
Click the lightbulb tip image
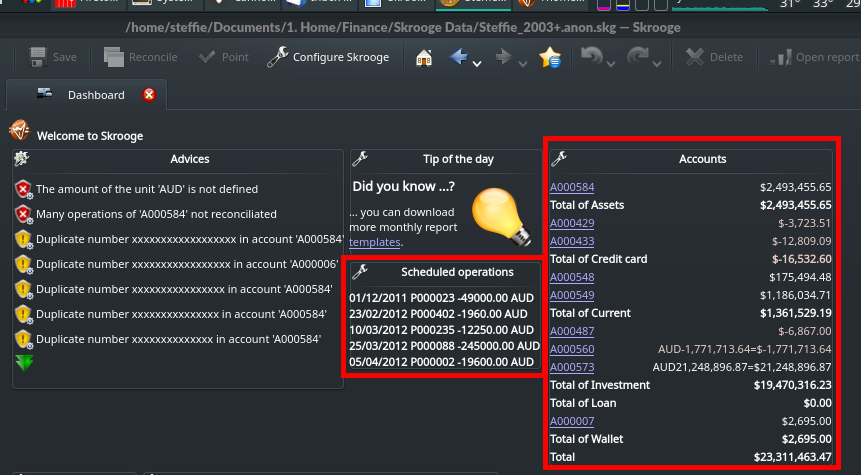coord(501,216)
